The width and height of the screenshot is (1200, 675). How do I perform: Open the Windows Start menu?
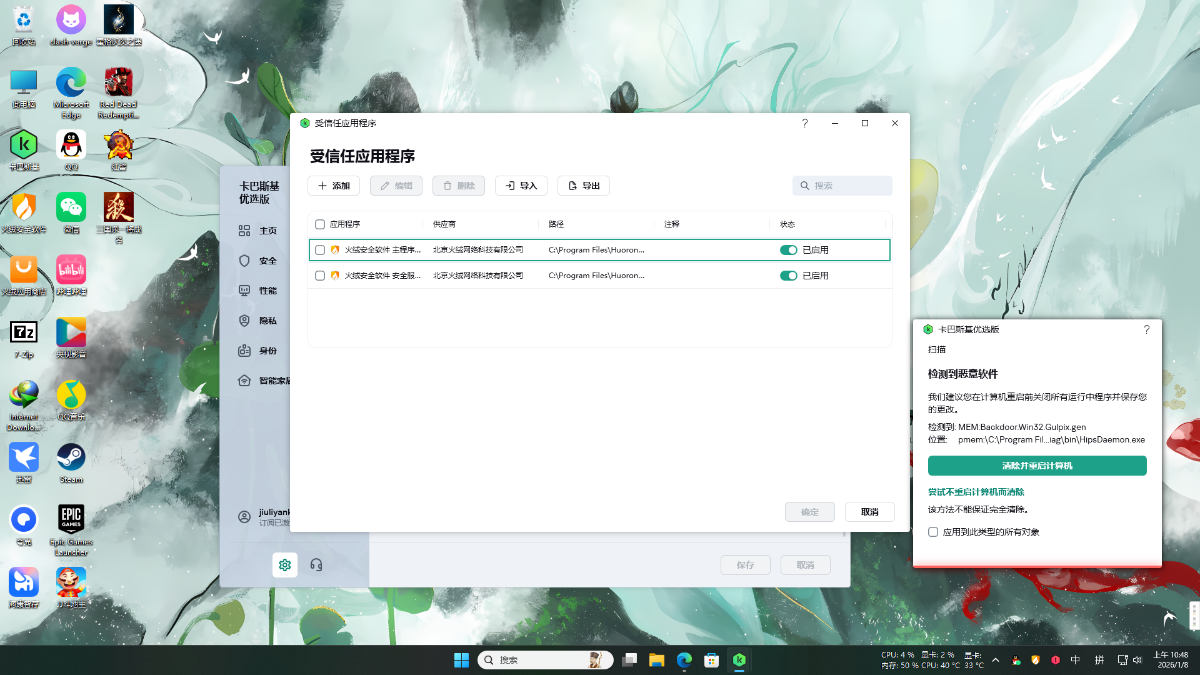461,660
